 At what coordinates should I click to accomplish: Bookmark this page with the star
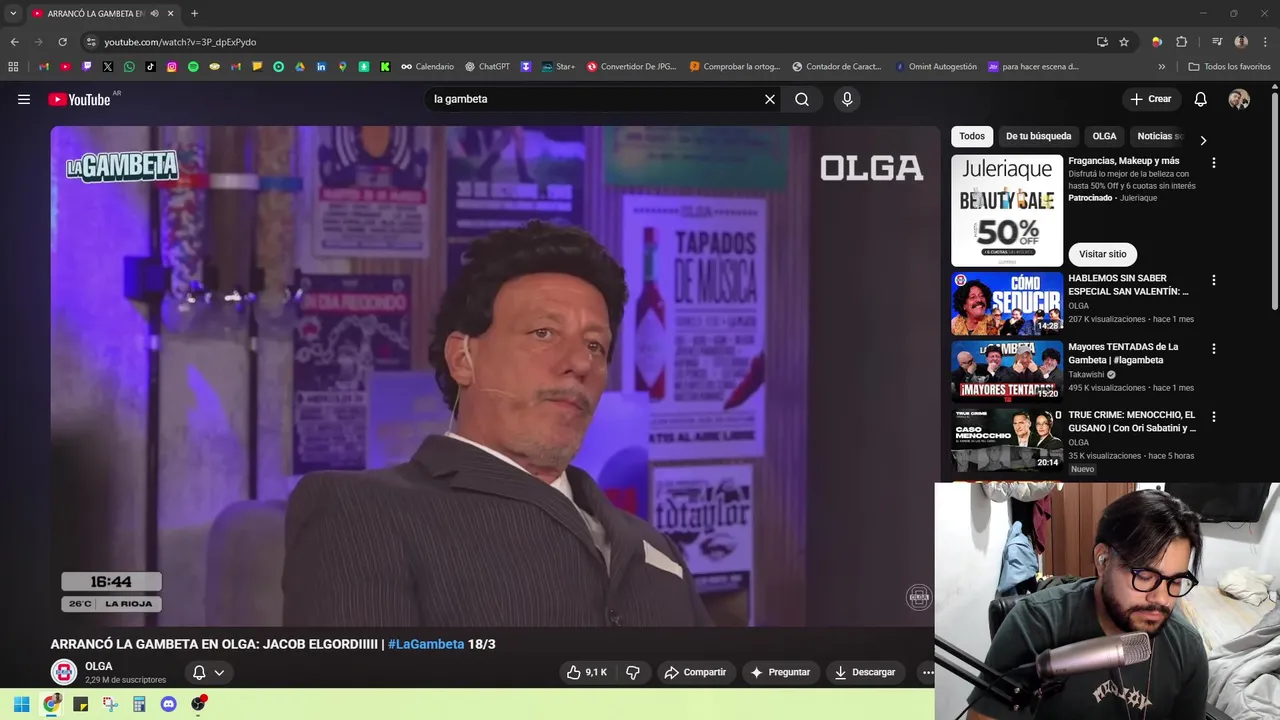(x=1124, y=42)
